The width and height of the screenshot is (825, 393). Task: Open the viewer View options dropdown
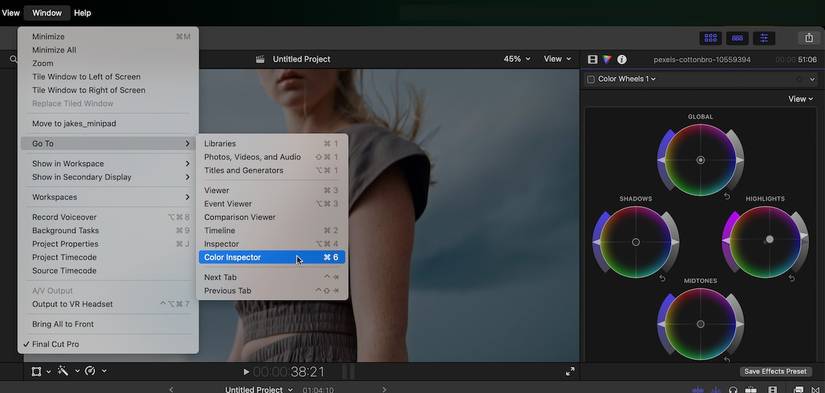pos(557,59)
